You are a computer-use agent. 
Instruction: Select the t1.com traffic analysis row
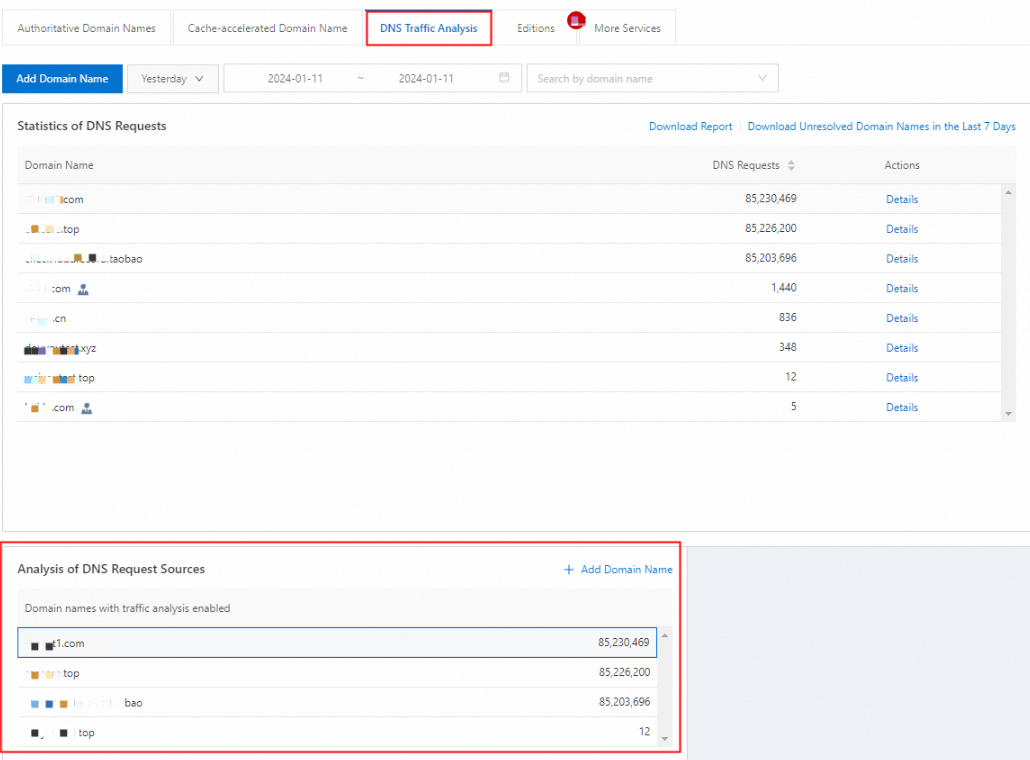pyautogui.click(x=337, y=642)
